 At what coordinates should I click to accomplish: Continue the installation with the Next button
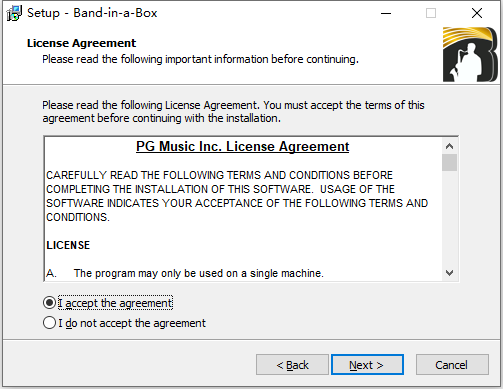coord(367,365)
